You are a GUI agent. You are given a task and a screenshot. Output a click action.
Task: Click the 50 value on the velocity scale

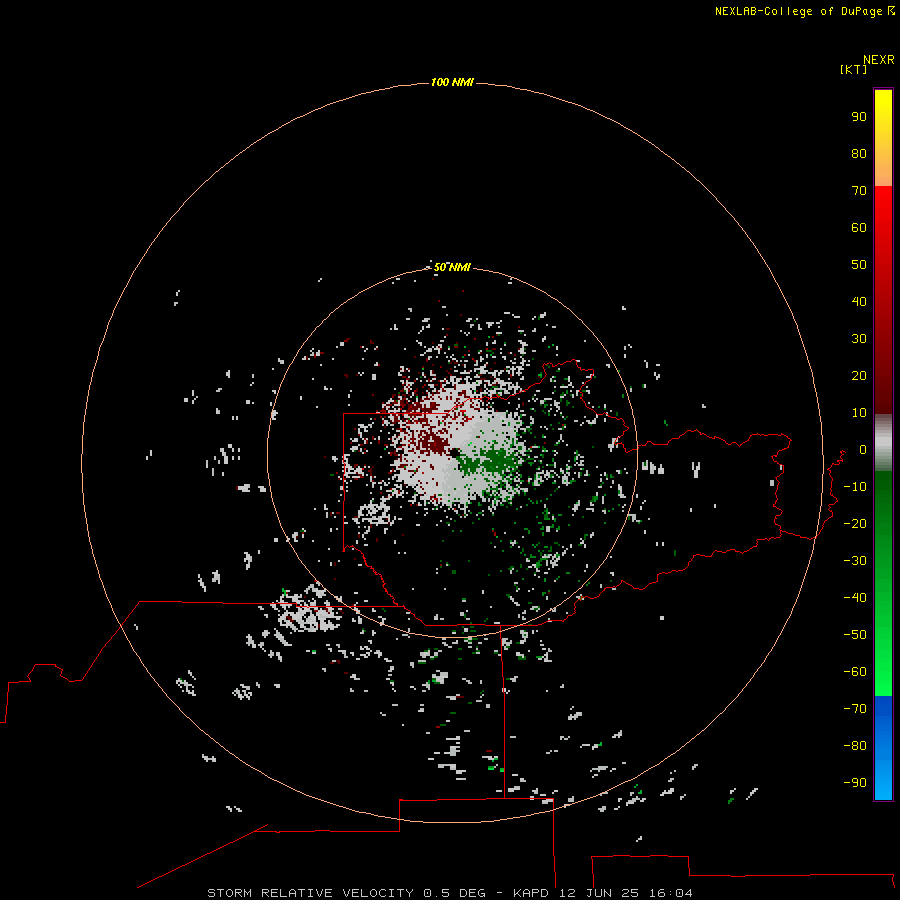(x=859, y=265)
